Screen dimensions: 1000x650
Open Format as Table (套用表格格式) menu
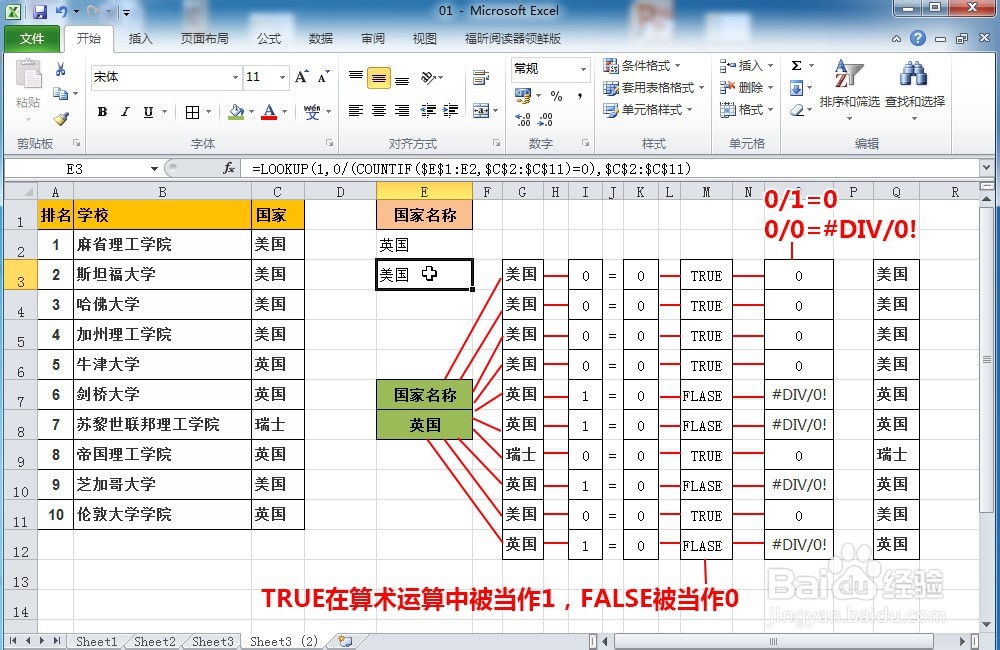(x=654, y=87)
